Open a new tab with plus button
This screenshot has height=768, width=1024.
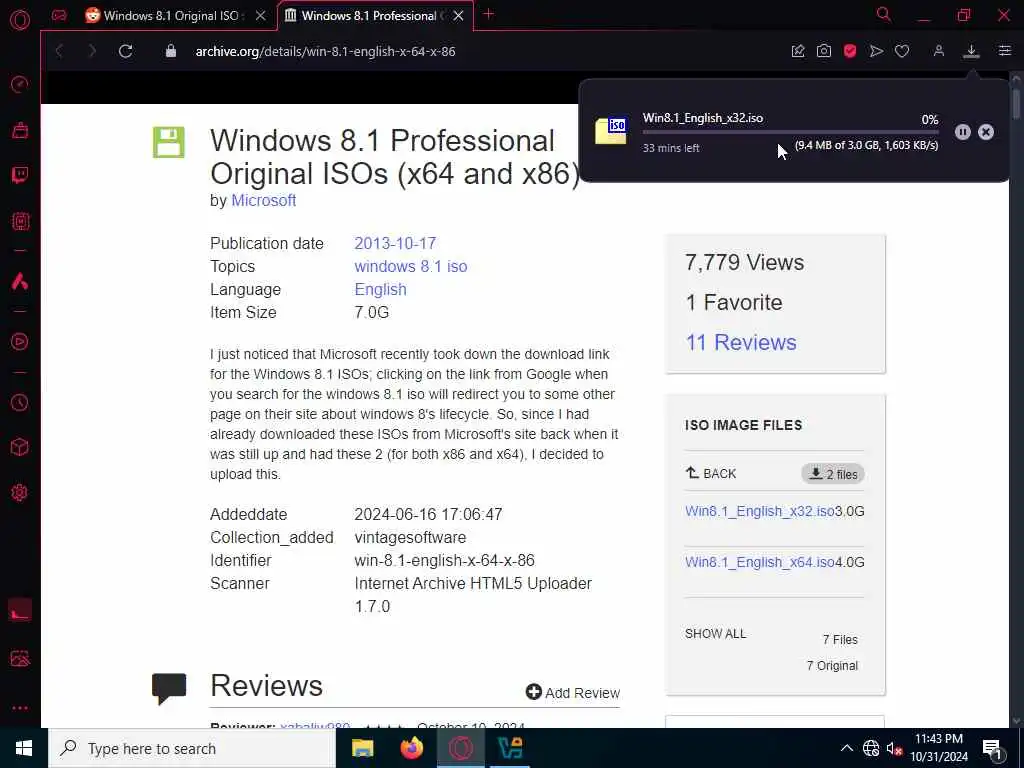(488, 14)
